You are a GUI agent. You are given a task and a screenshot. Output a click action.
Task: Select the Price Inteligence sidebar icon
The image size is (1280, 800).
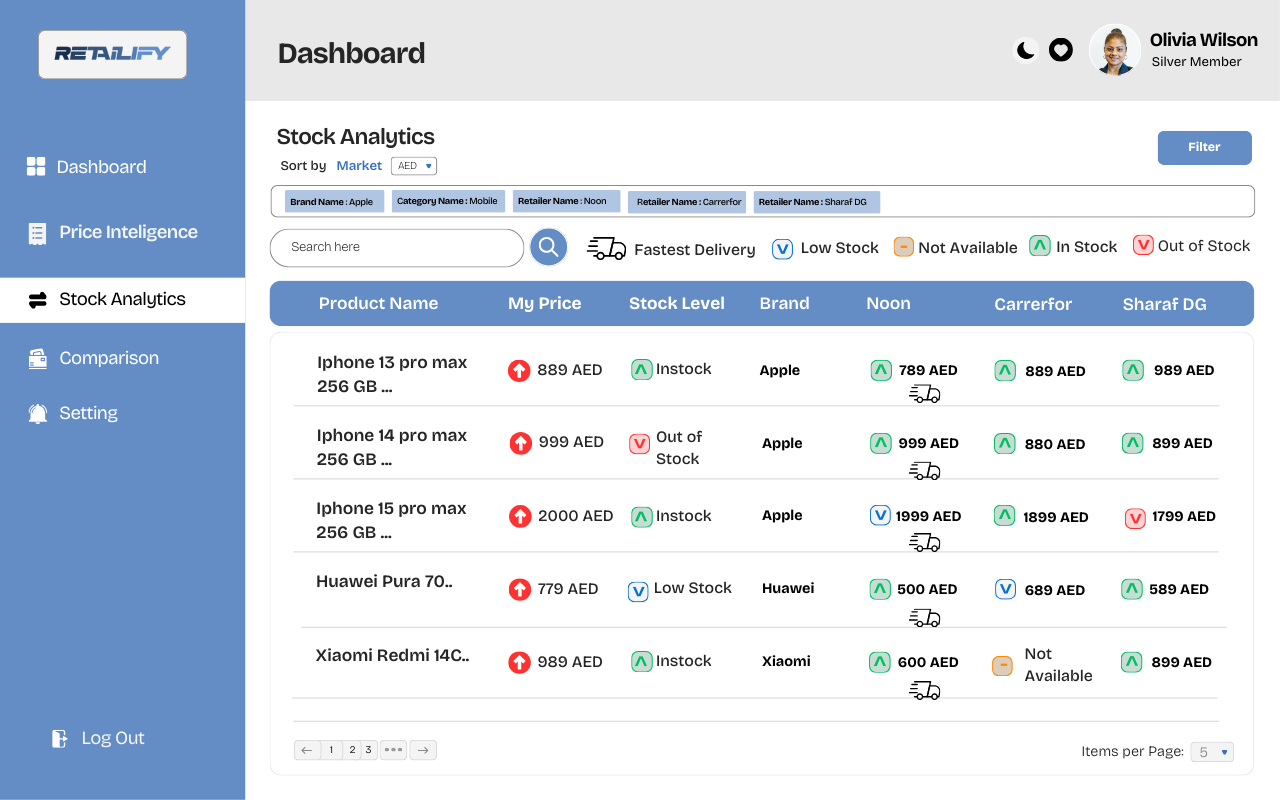(x=35, y=231)
